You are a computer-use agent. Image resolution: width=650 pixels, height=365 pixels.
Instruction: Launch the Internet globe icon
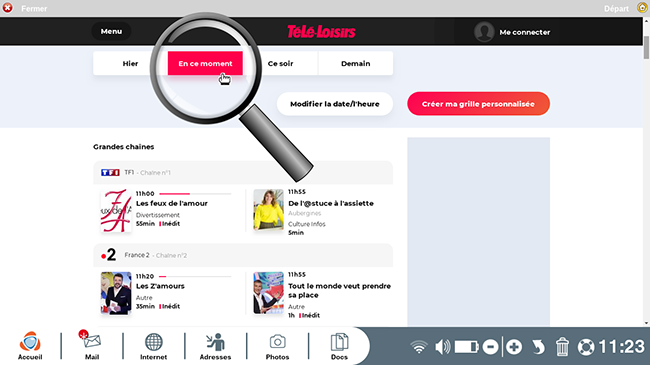coord(153,346)
